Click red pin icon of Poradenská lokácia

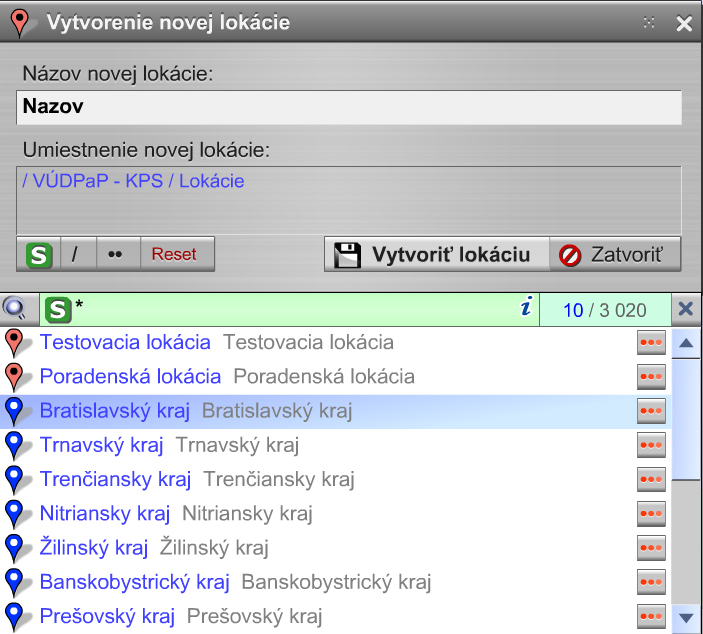tap(16, 377)
